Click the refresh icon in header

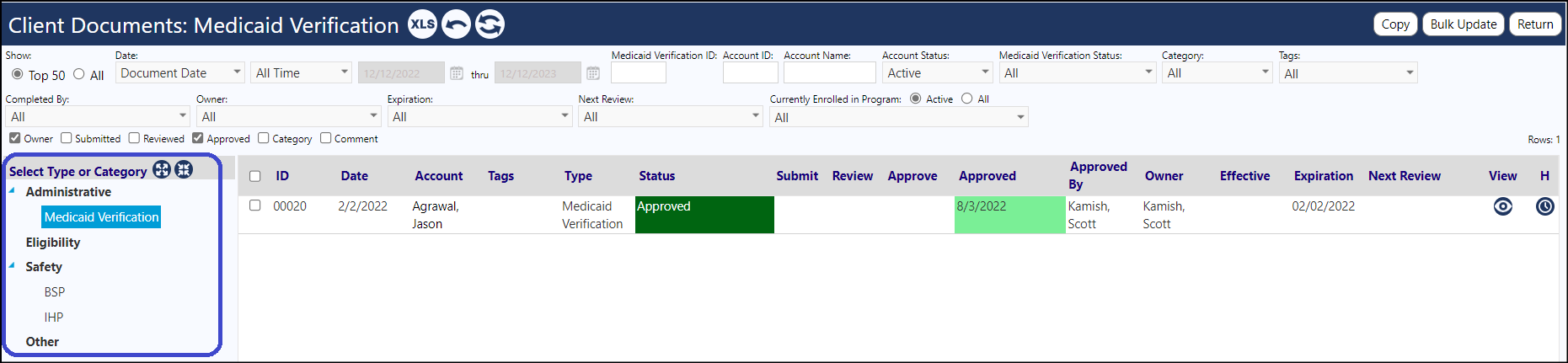click(490, 24)
